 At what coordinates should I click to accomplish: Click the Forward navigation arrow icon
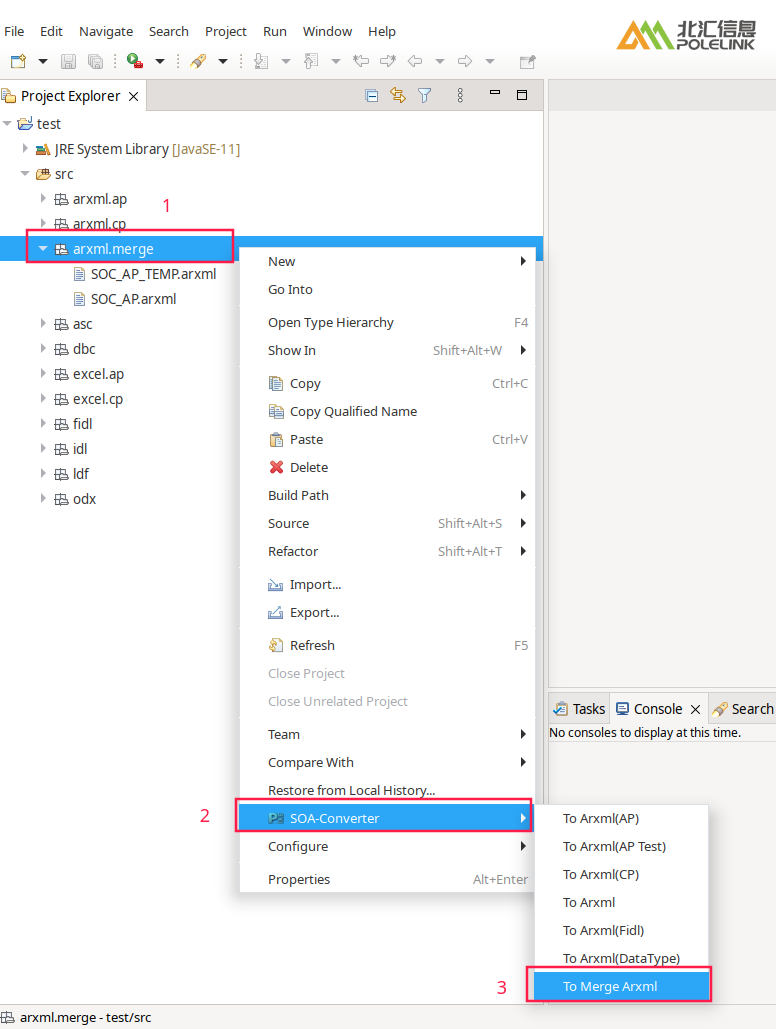click(x=465, y=62)
